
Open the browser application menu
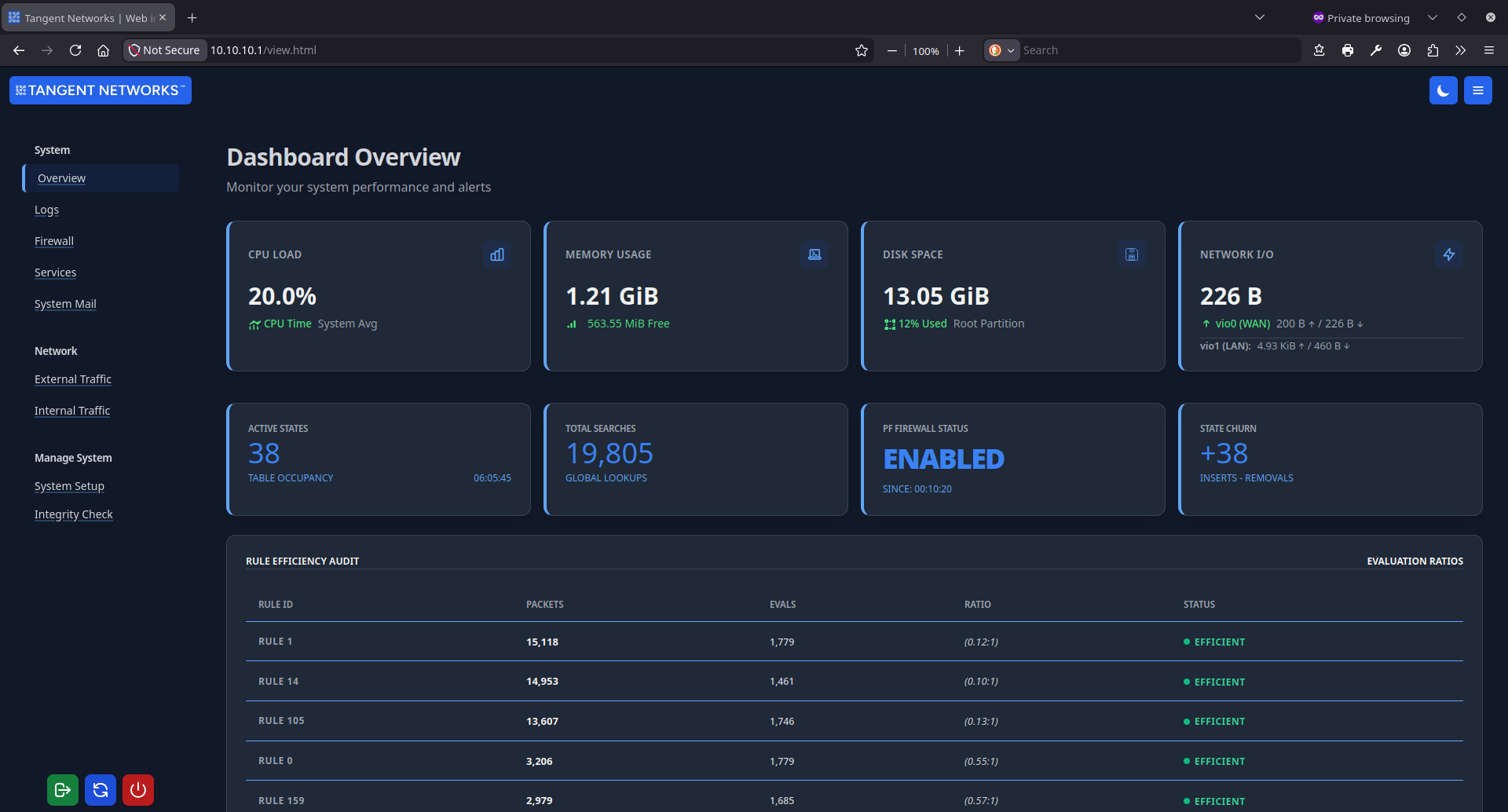pos(1489,49)
